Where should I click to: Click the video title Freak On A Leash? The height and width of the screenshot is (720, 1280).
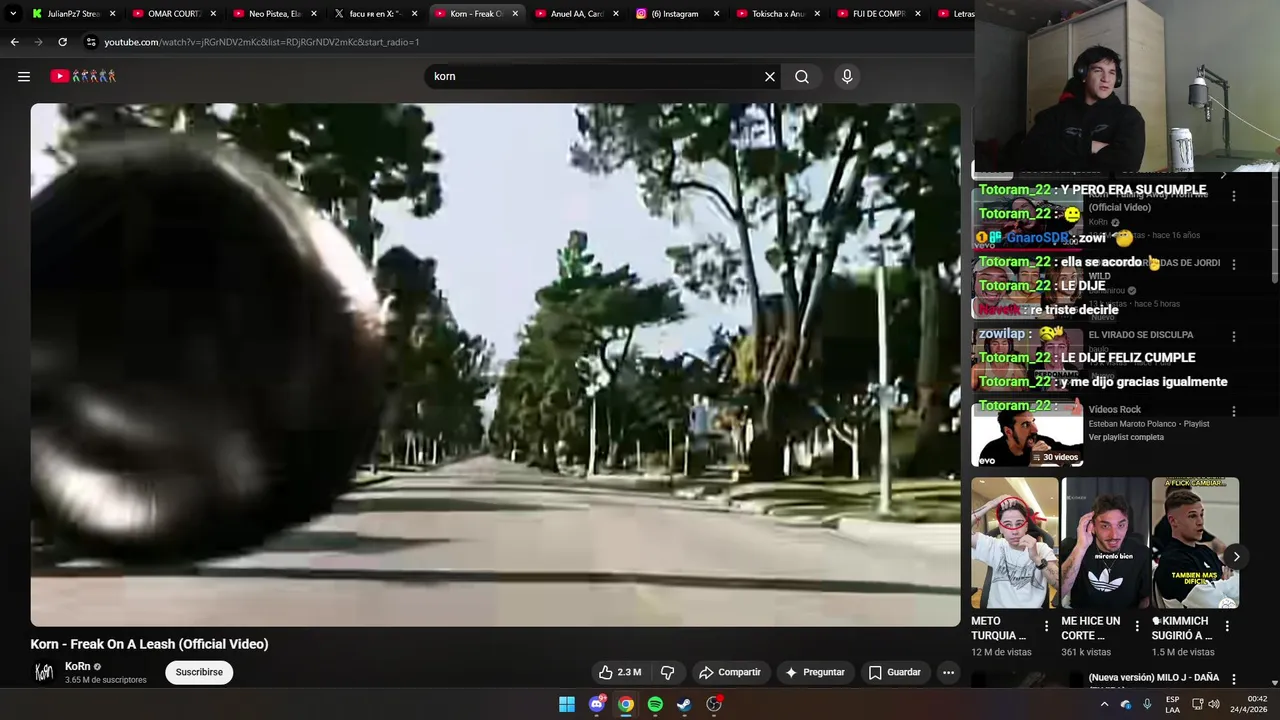(149, 644)
